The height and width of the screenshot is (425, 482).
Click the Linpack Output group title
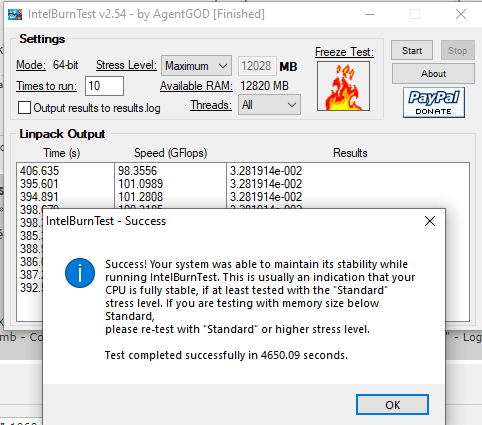[62, 134]
